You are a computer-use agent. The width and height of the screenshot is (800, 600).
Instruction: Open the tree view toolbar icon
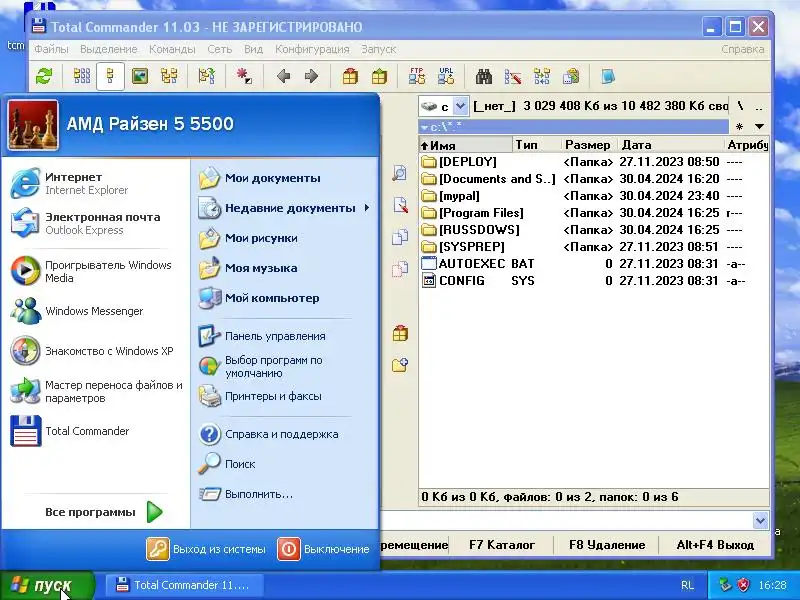coord(169,77)
